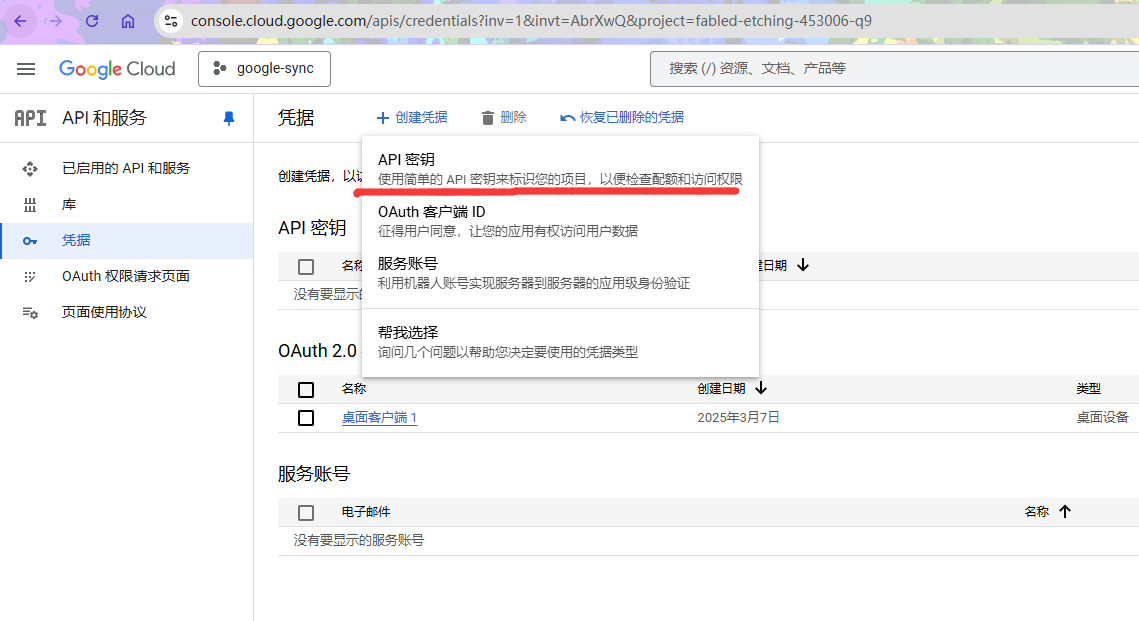Select the credentials (凭据) sidebar item
1139x621 pixels.
pos(126,240)
